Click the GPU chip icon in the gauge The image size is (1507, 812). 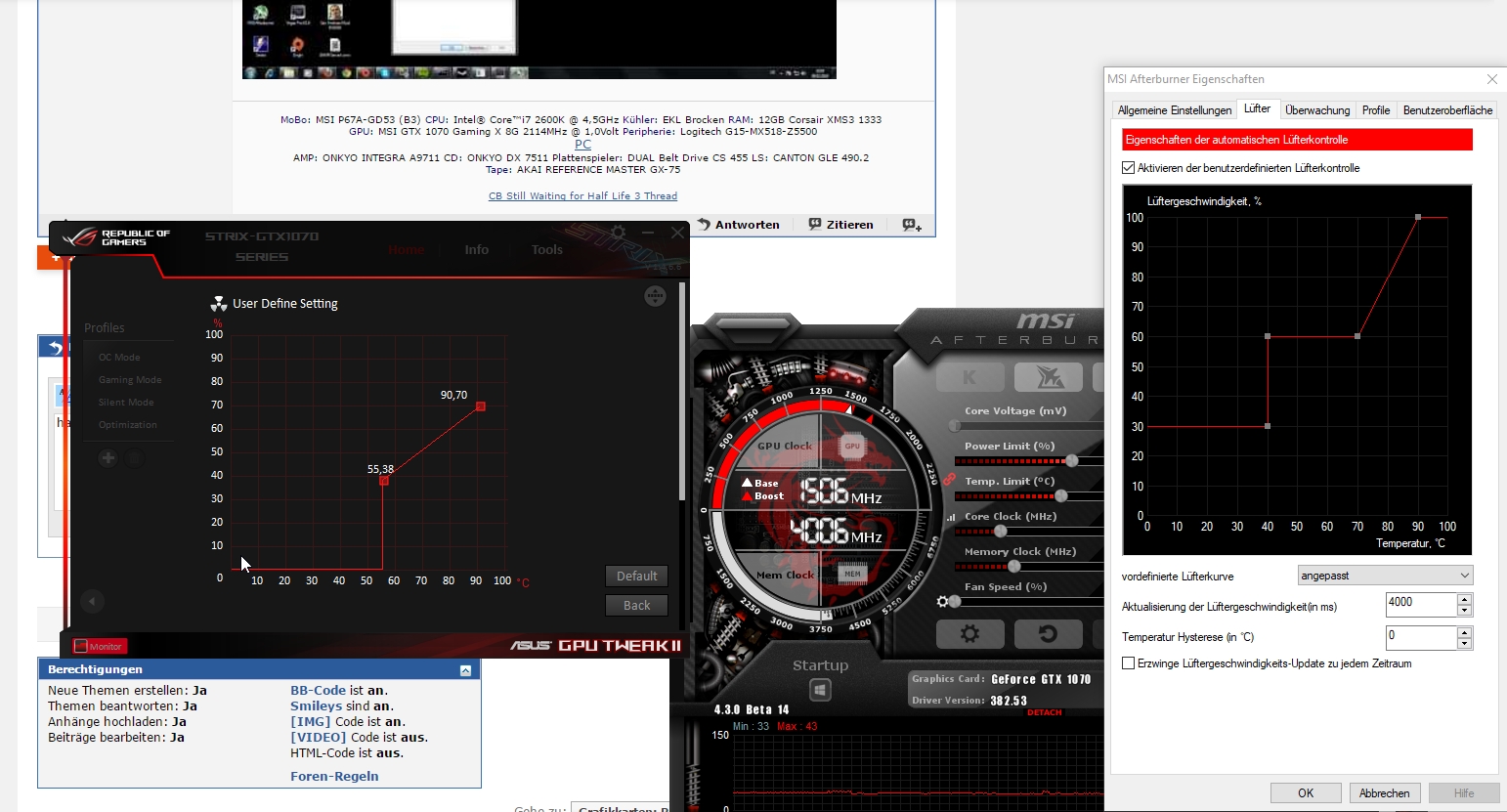[852, 446]
